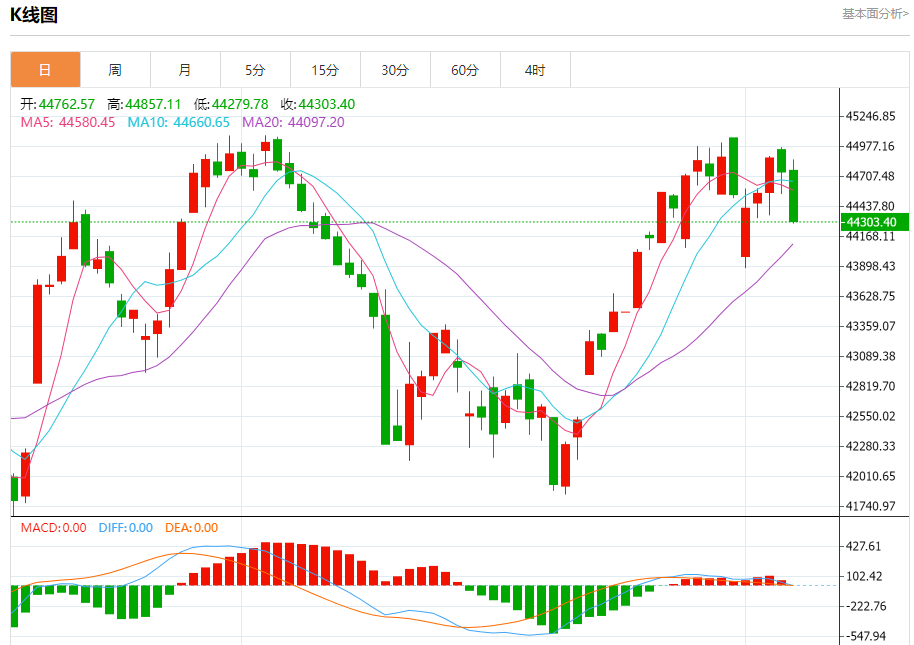Click the 102.42 MACD axis label
The width and height of the screenshot is (914, 645).
click(863, 576)
